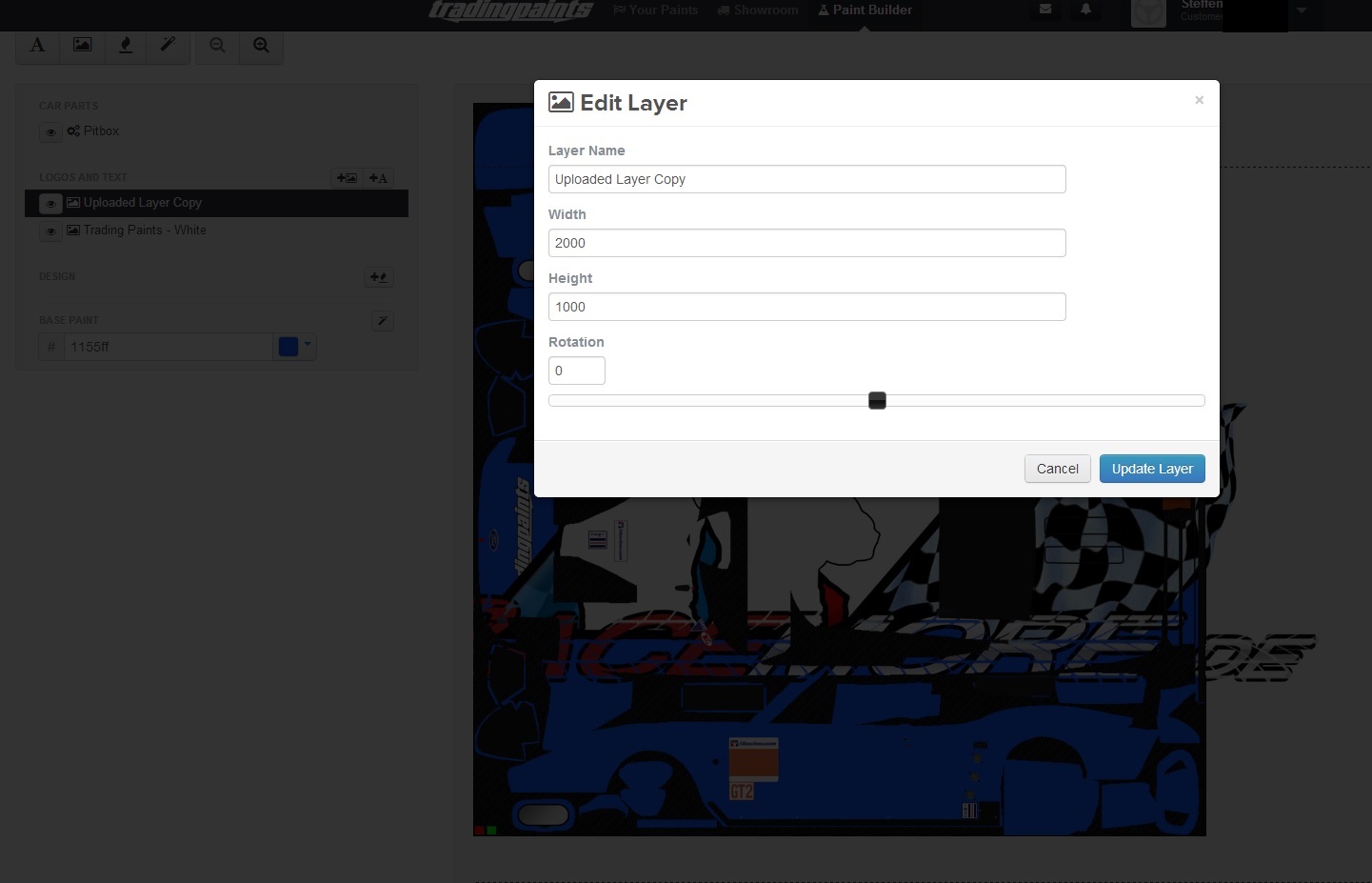Open the messages envelope icon
The image size is (1372, 883).
pos(1045,10)
